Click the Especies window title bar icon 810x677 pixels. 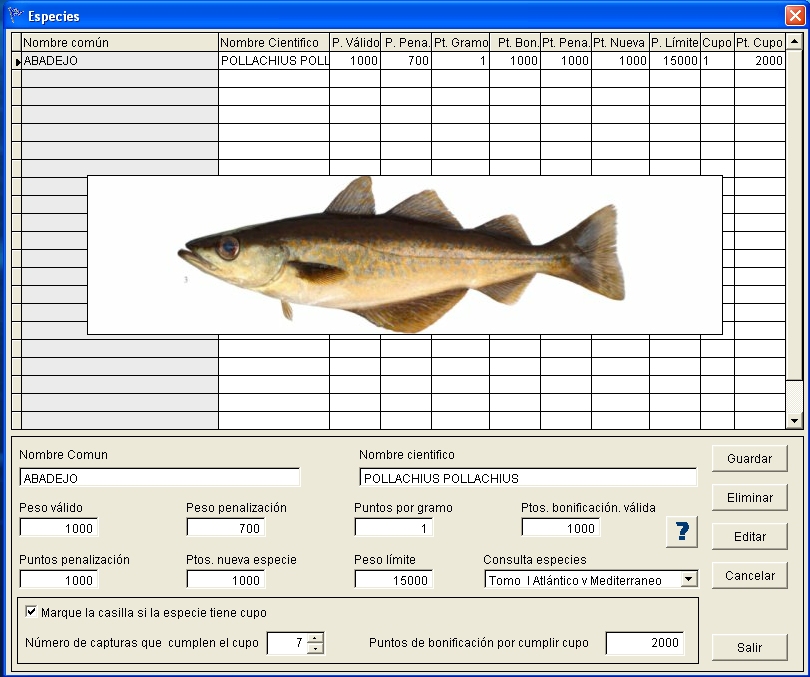(14, 16)
